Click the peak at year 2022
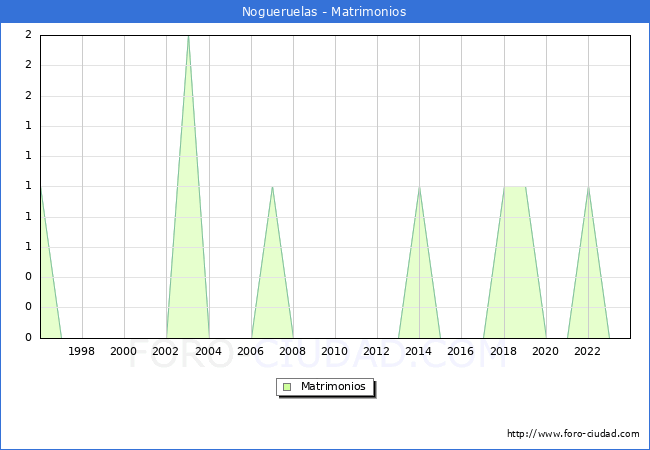 (588, 190)
